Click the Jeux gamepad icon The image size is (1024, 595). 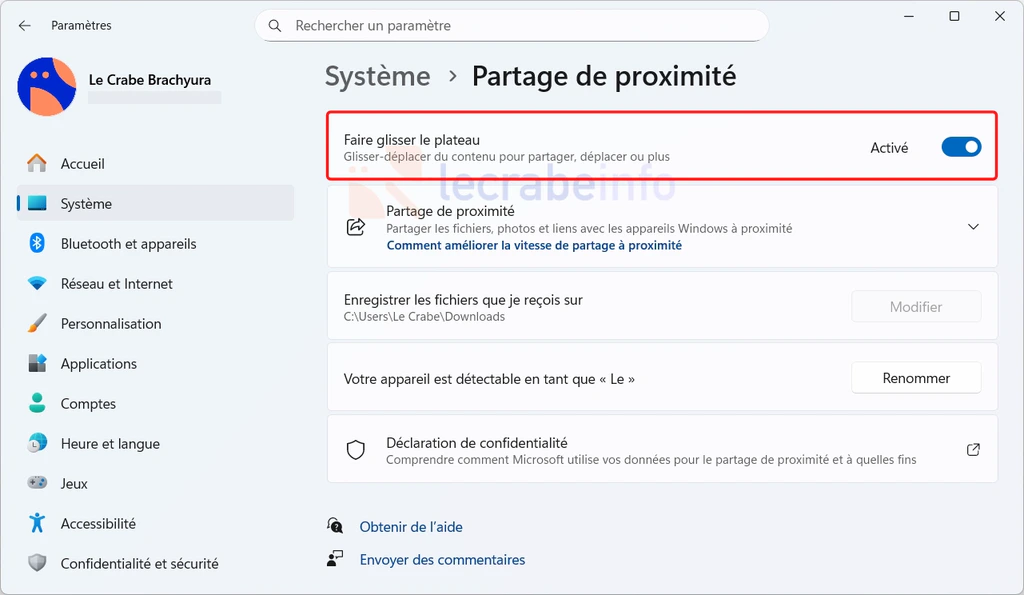pos(37,484)
